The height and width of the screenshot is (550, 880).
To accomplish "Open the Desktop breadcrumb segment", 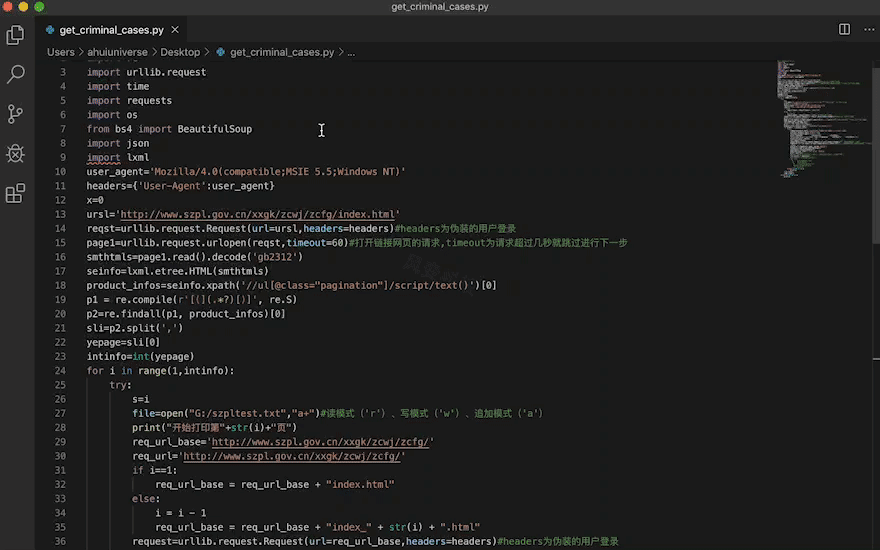I will (x=180, y=52).
